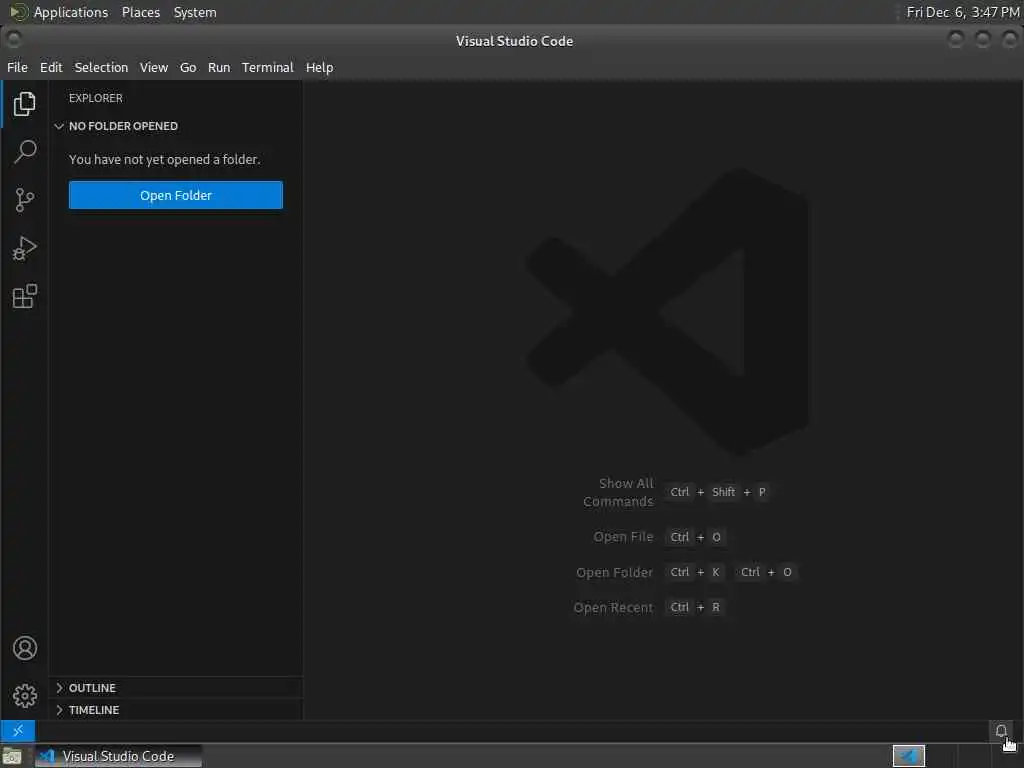
Task: Click the show desktop icon in bottom panel
Action: click(12, 757)
